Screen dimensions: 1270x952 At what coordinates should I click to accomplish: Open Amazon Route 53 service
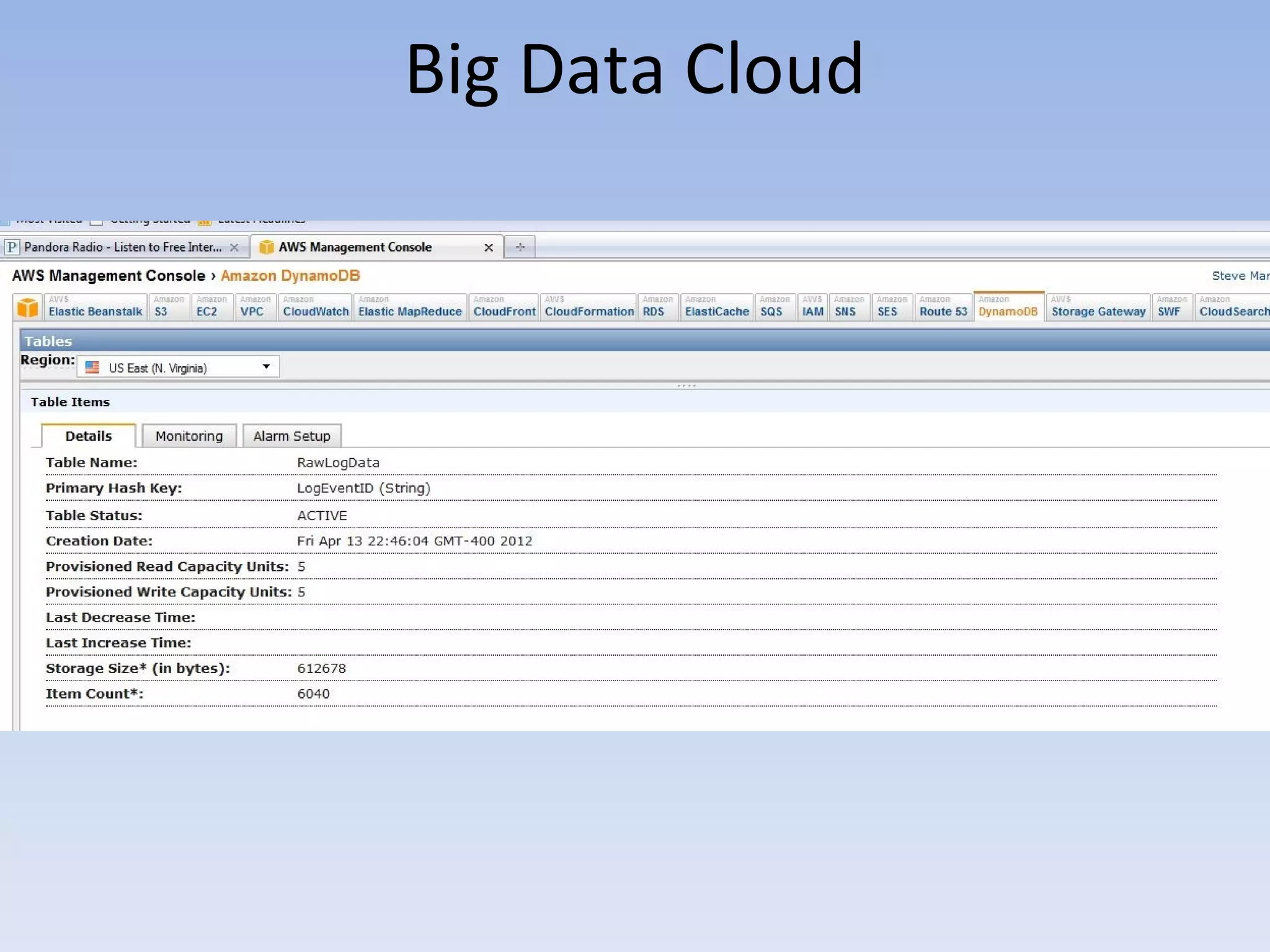[943, 307]
